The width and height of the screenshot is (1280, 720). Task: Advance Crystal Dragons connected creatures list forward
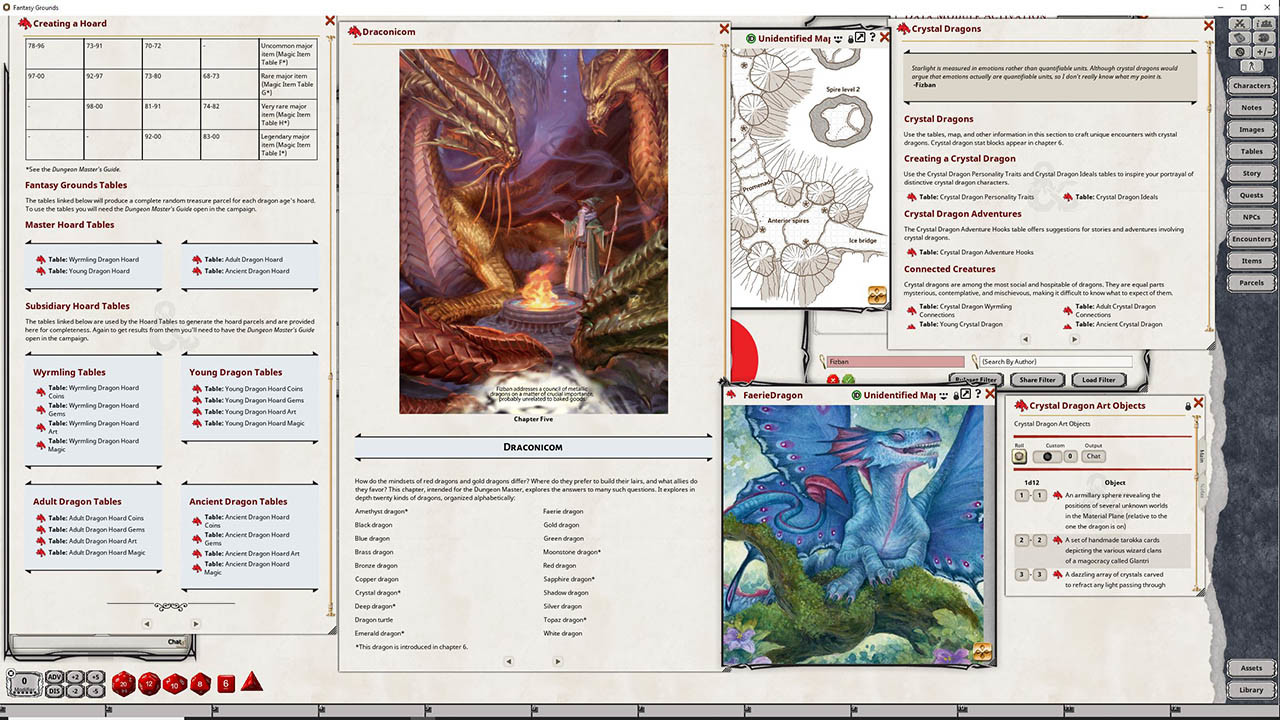click(x=1076, y=339)
